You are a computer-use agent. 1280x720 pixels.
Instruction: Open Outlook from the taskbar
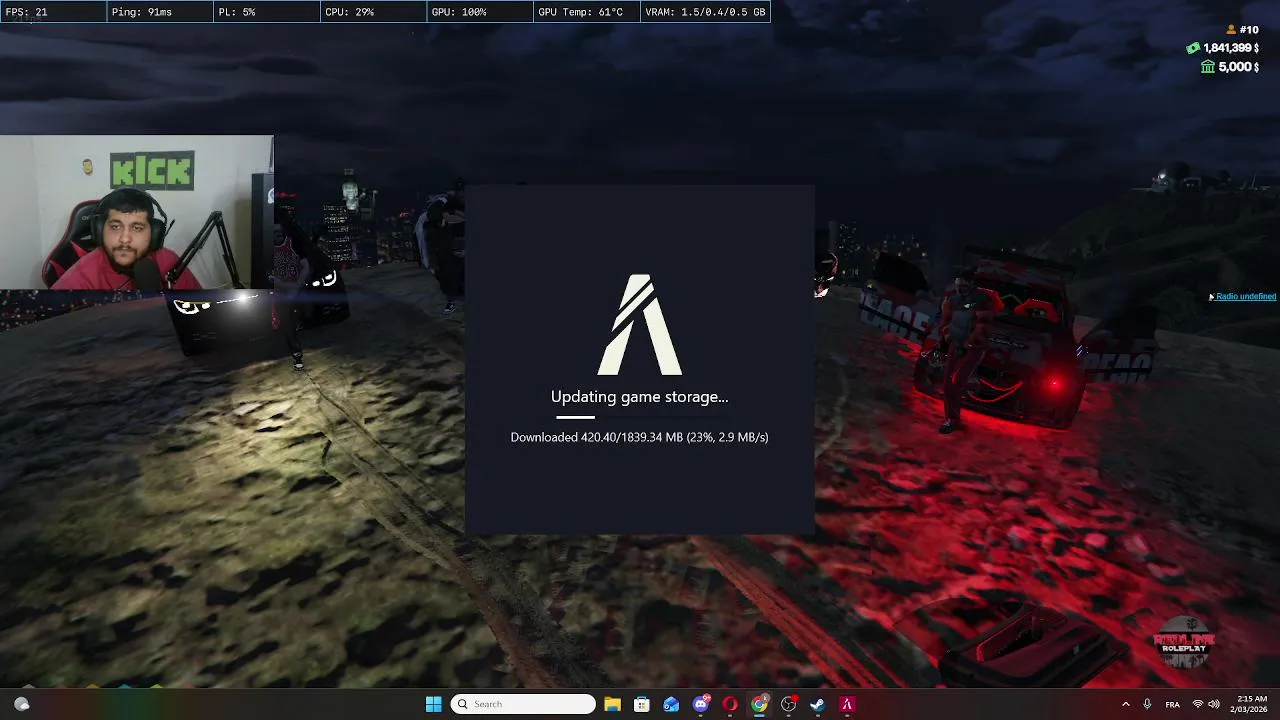671,704
